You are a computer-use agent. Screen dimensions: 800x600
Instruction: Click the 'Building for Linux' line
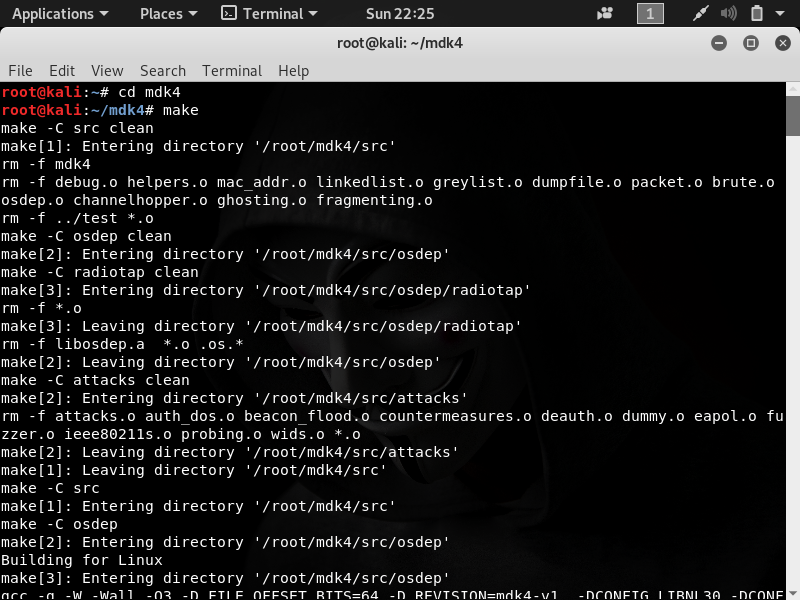pos(82,560)
